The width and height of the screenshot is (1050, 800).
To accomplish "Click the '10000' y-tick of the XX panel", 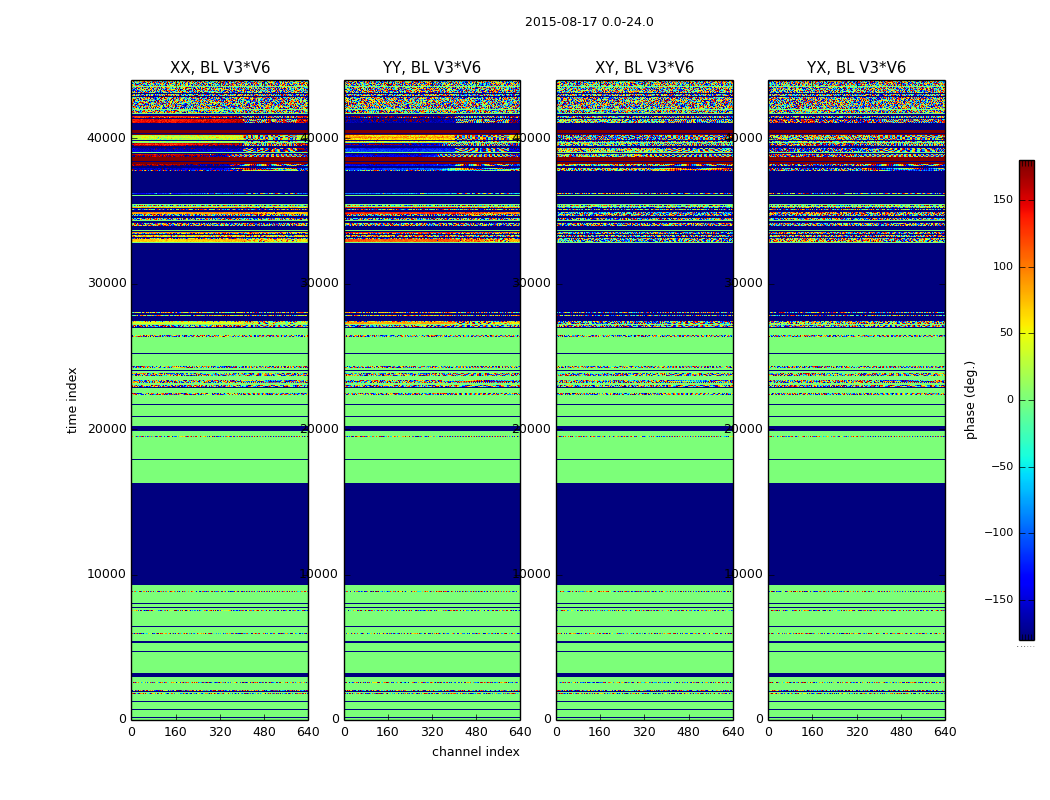I will 108,574.
